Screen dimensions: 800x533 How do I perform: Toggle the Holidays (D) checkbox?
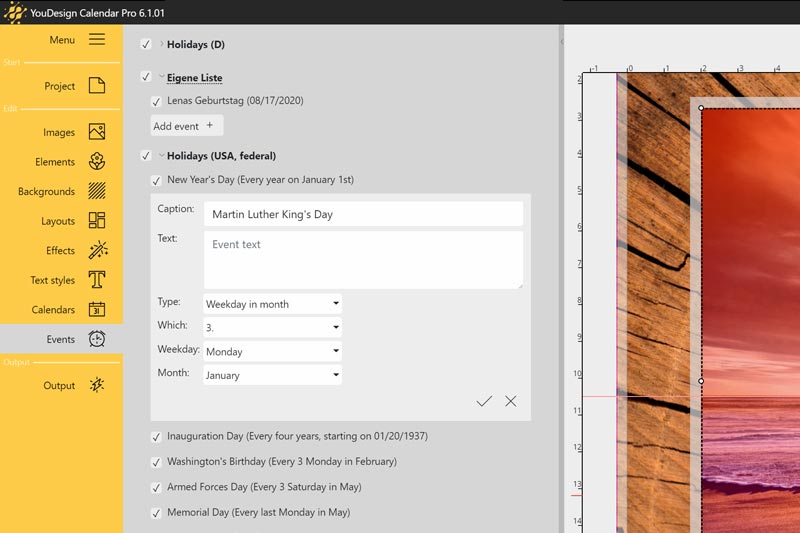[x=146, y=44]
